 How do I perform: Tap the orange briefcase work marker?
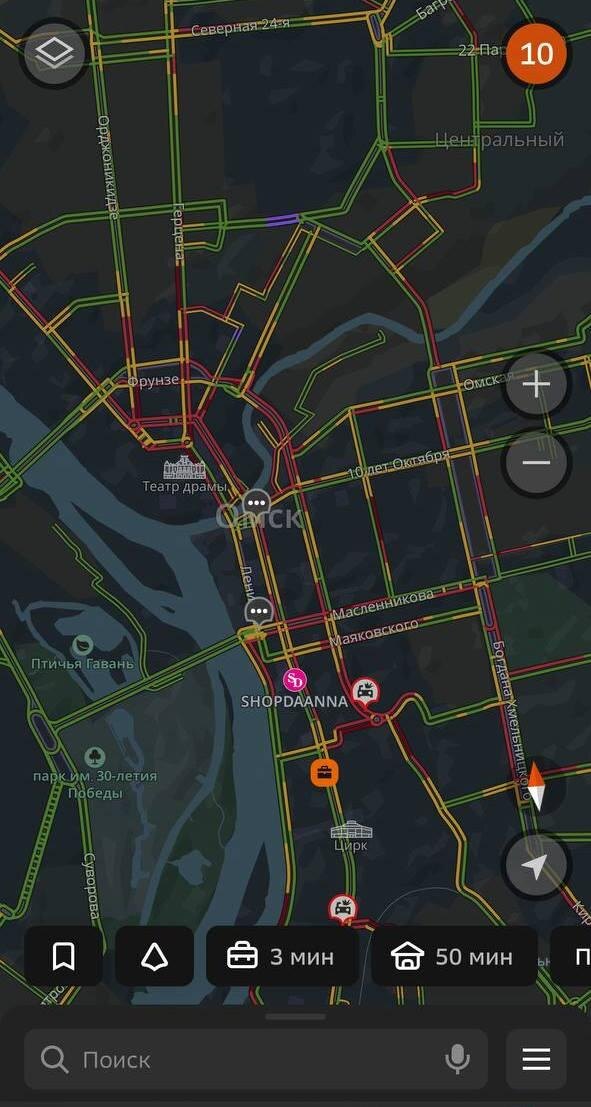(325, 773)
